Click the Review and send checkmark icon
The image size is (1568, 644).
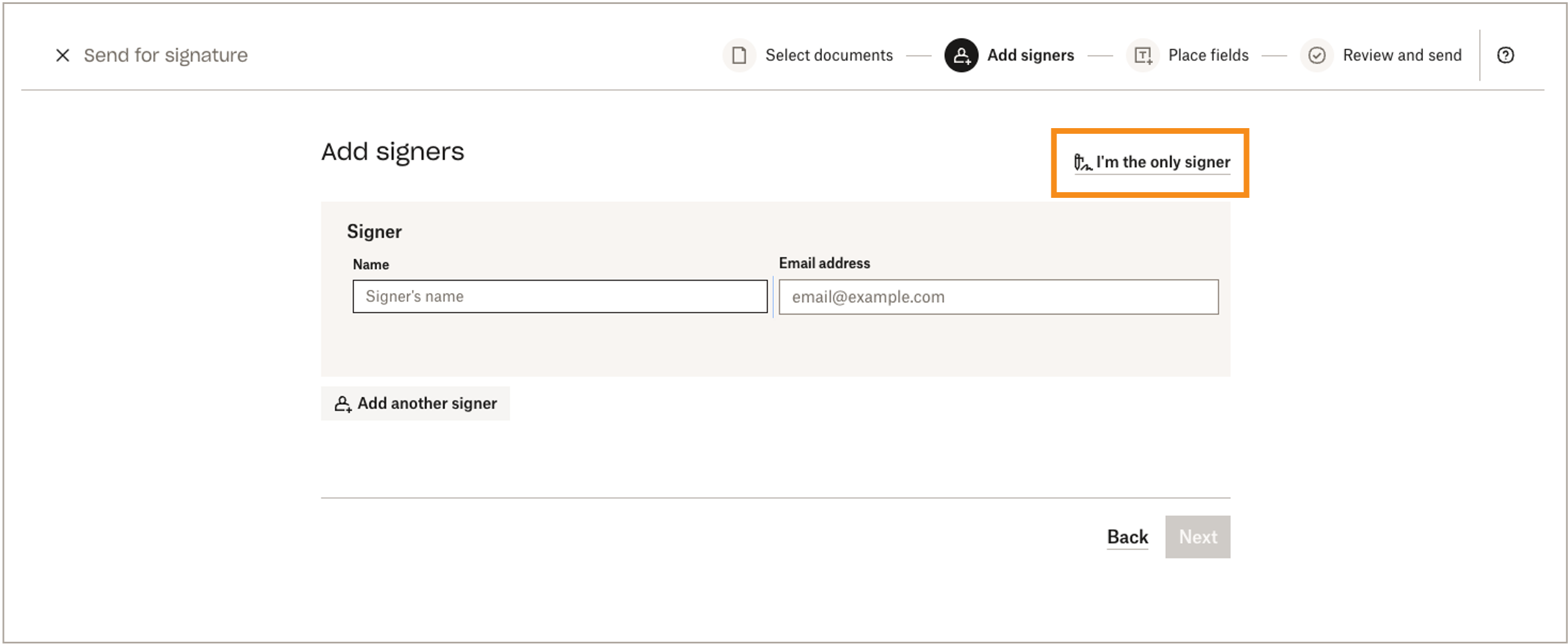coord(1316,56)
